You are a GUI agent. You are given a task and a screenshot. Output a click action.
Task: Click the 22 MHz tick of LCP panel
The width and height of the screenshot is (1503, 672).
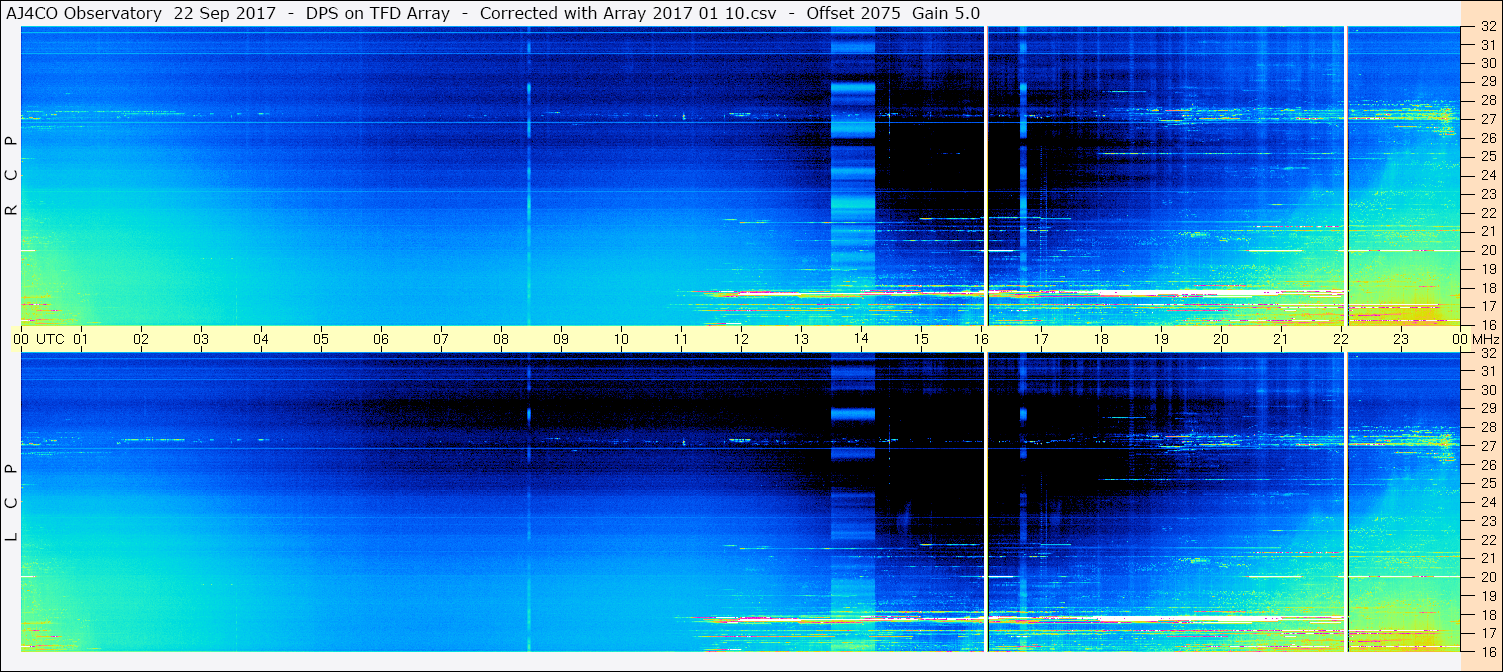(x=1488, y=540)
